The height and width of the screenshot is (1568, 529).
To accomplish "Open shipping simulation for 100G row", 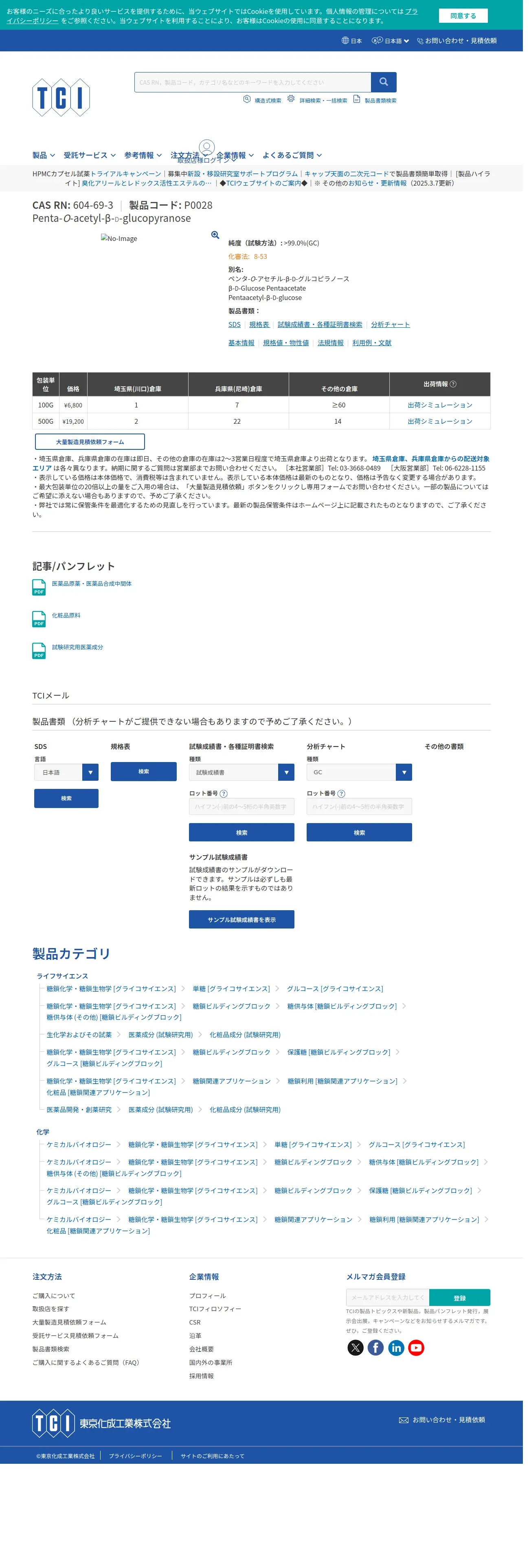I will tap(439, 405).
